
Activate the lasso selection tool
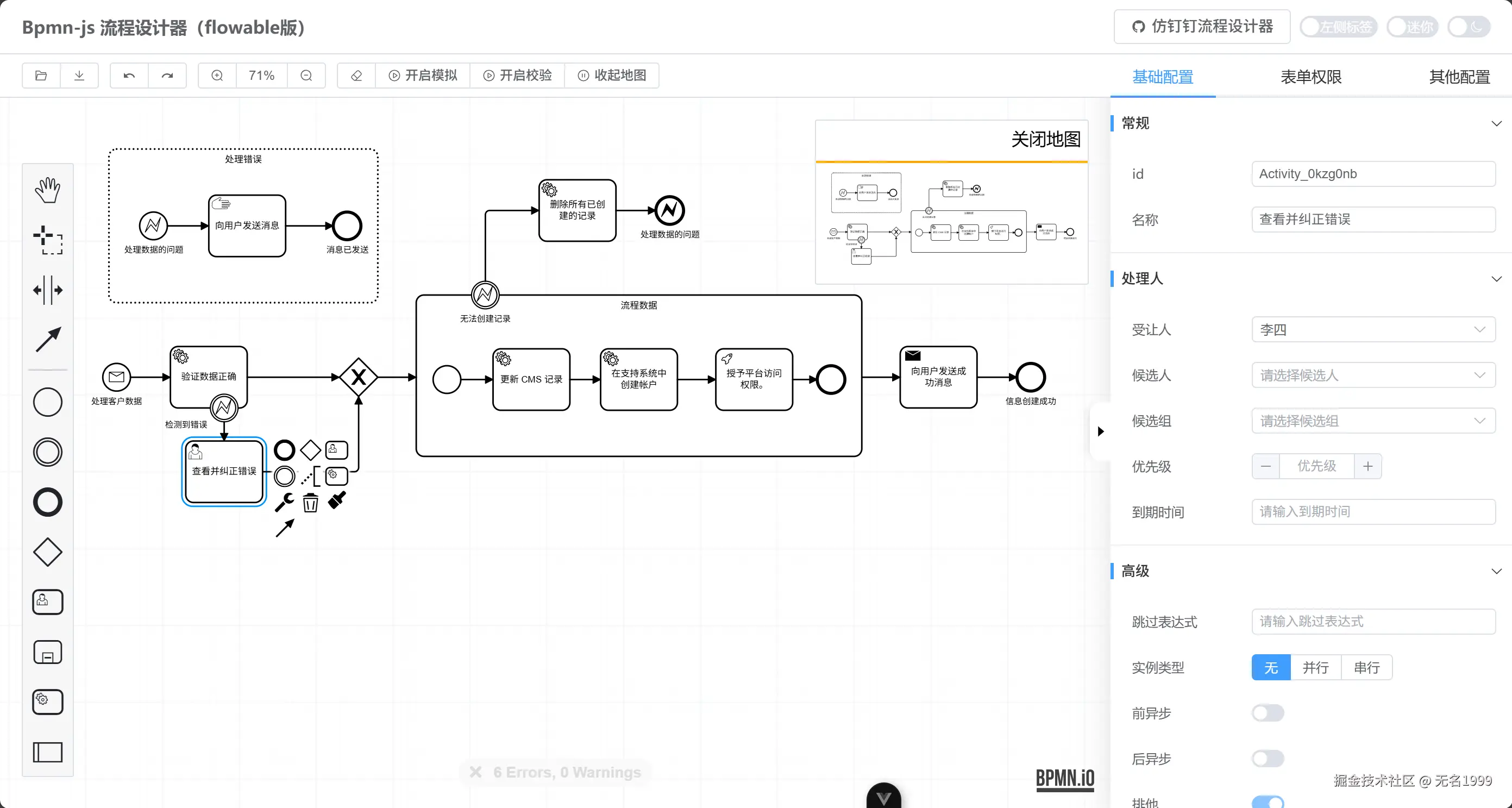click(48, 240)
